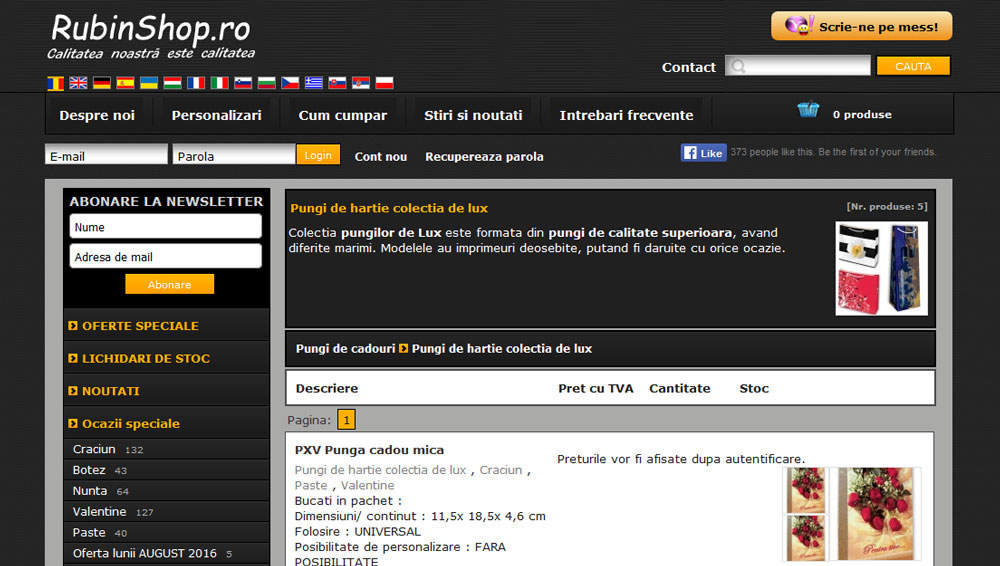
Task: Choose the Slovenian flag
Action: [243, 82]
